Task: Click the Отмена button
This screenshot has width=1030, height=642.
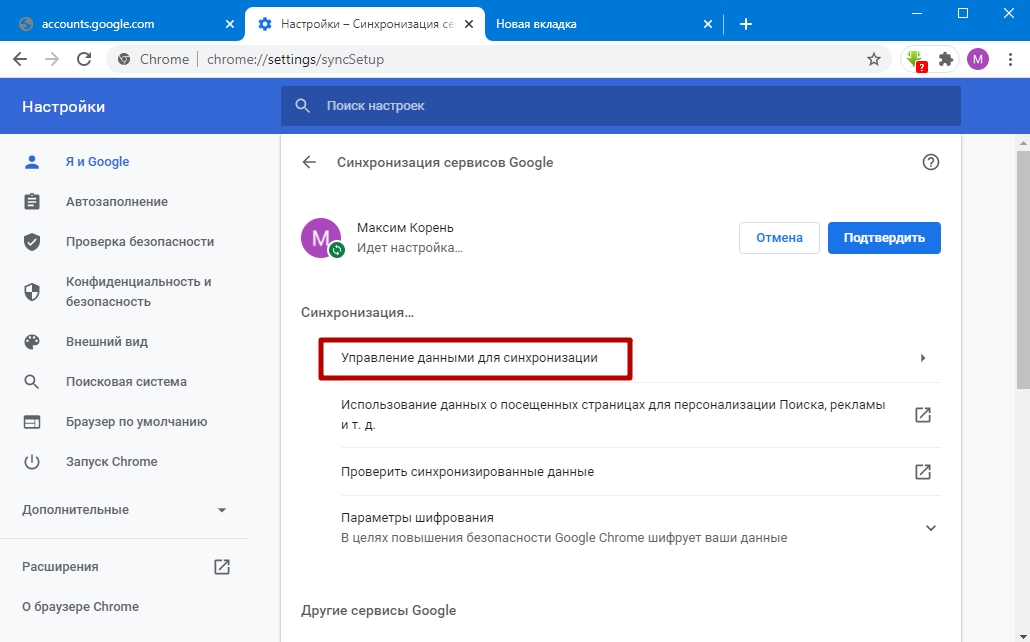Action: click(x=779, y=238)
